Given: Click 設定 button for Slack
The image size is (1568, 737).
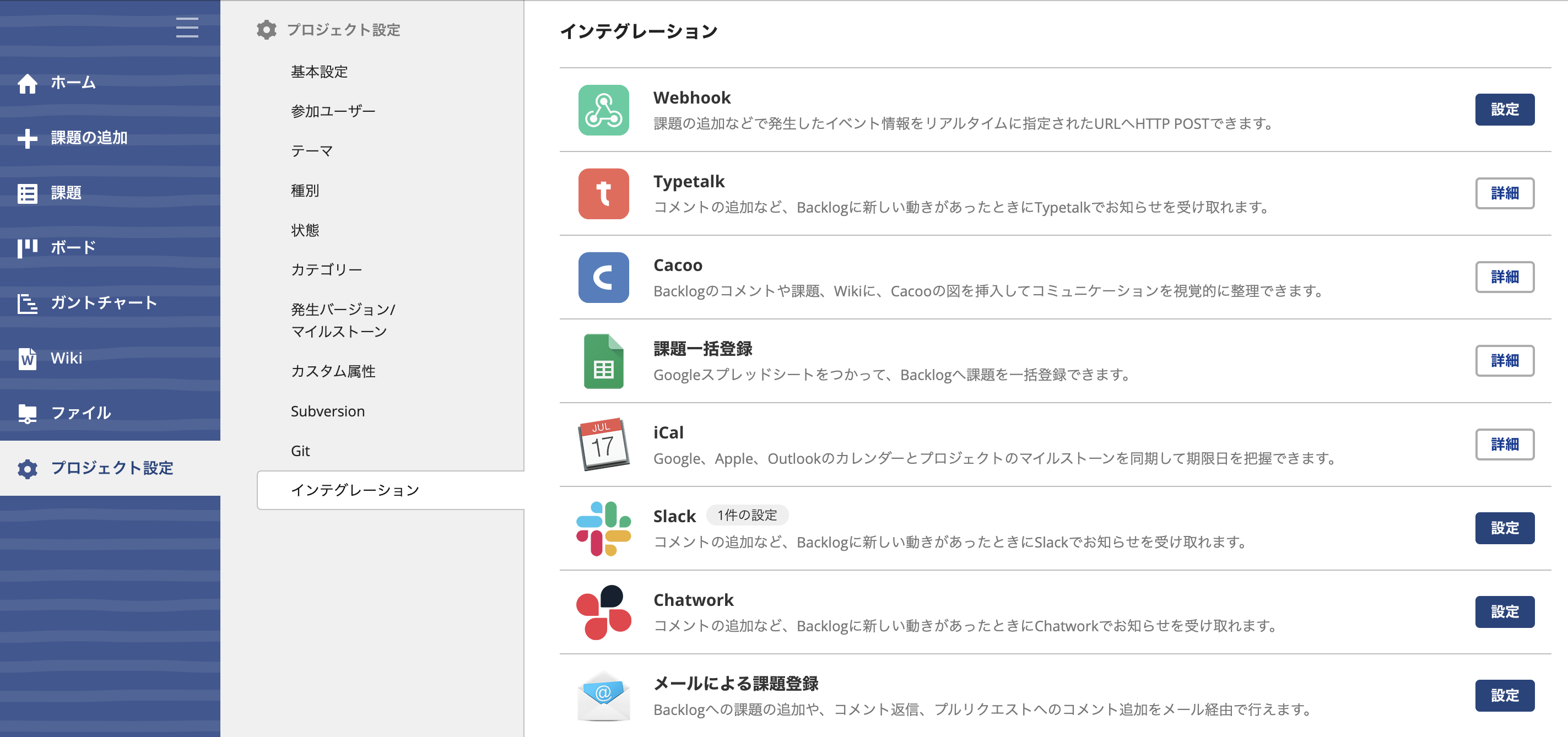Looking at the screenshot, I should [x=1505, y=528].
